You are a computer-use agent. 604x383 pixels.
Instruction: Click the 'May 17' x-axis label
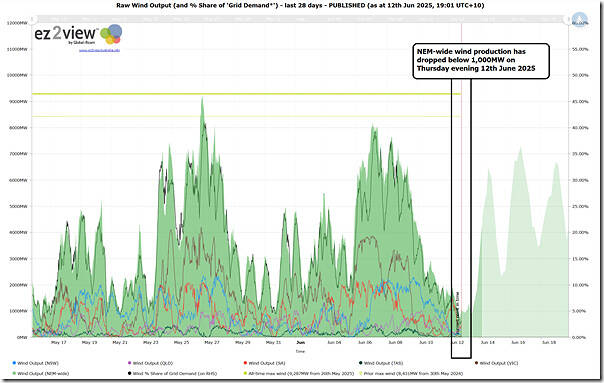(x=59, y=342)
